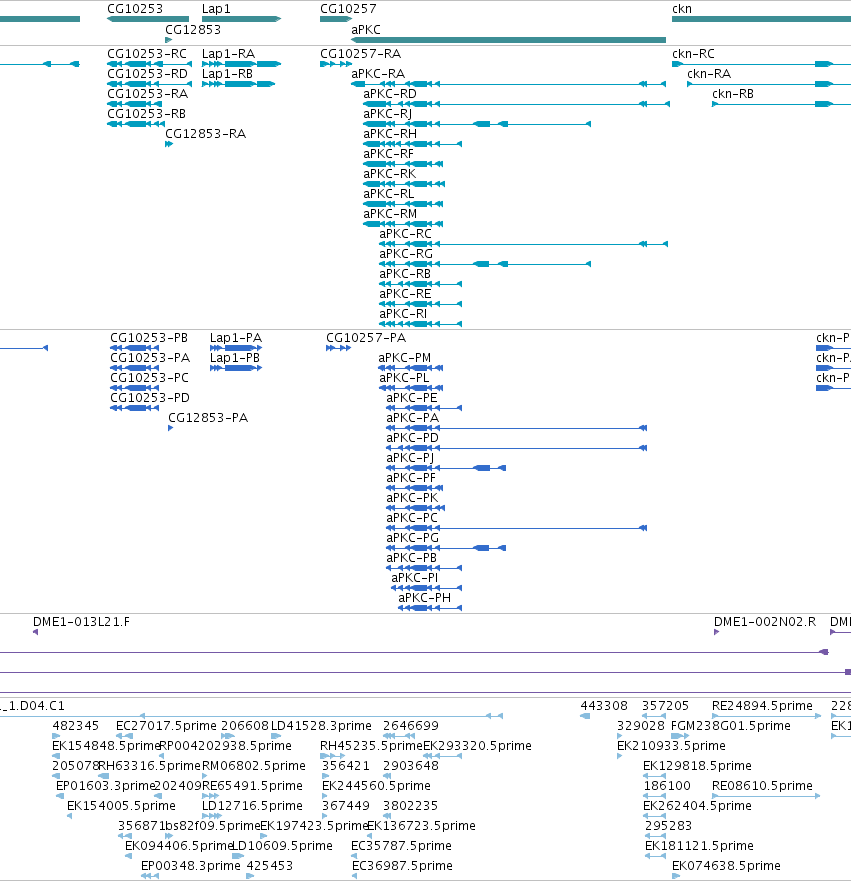
Task: Select transcript CG10253-RD
Action: pyautogui.click(x=149, y=84)
